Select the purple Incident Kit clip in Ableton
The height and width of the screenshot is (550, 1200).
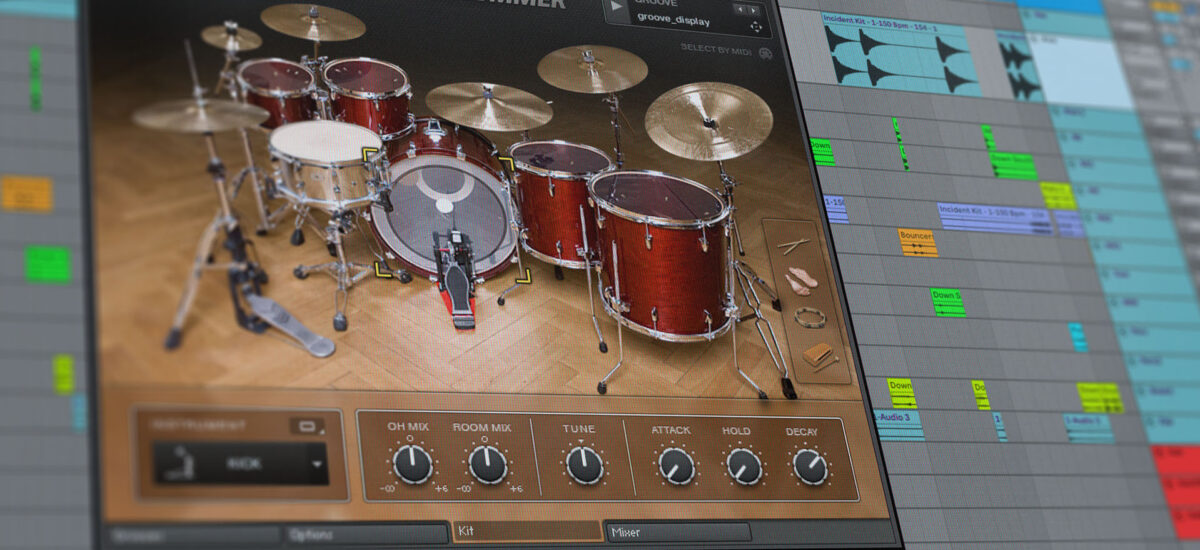click(994, 218)
